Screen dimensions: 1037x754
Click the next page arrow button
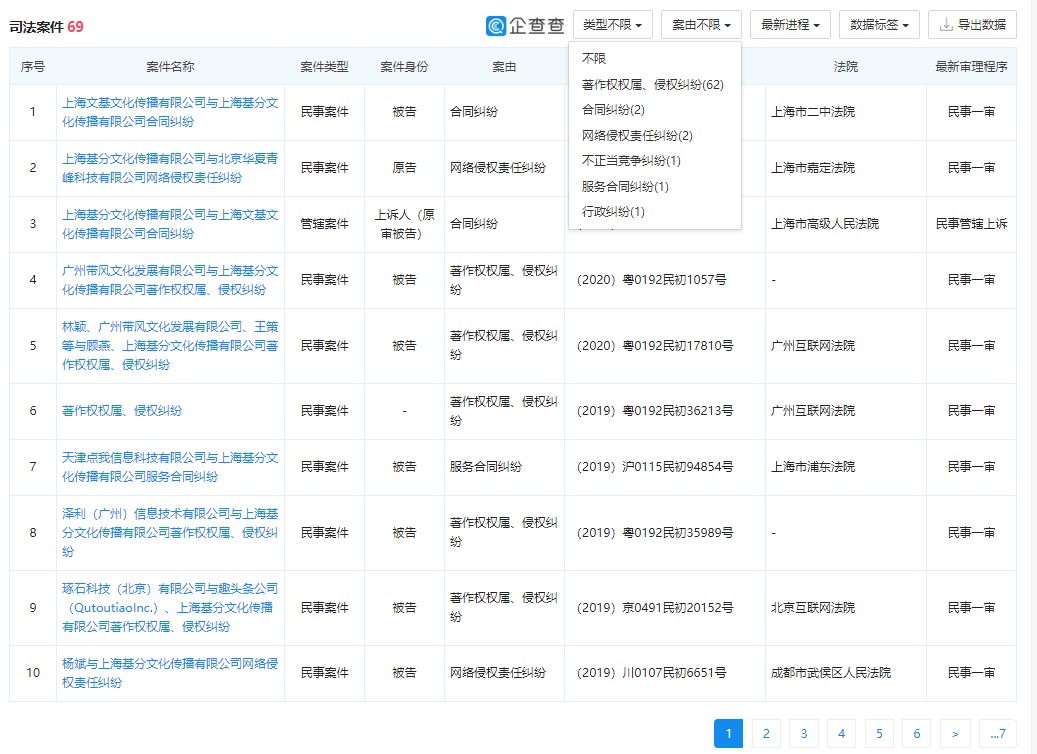click(955, 733)
